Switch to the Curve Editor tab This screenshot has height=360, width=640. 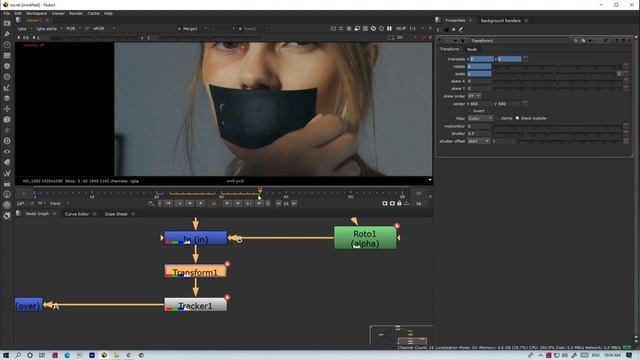click(x=77, y=214)
